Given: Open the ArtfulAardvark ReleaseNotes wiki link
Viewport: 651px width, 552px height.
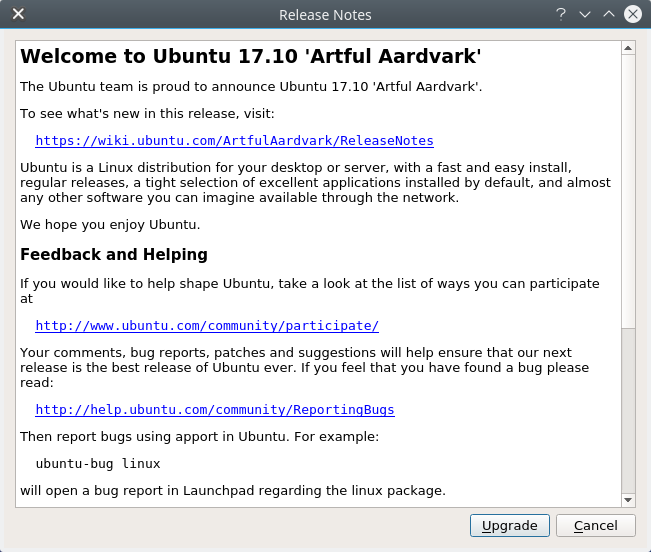Looking at the screenshot, I should click(235, 141).
